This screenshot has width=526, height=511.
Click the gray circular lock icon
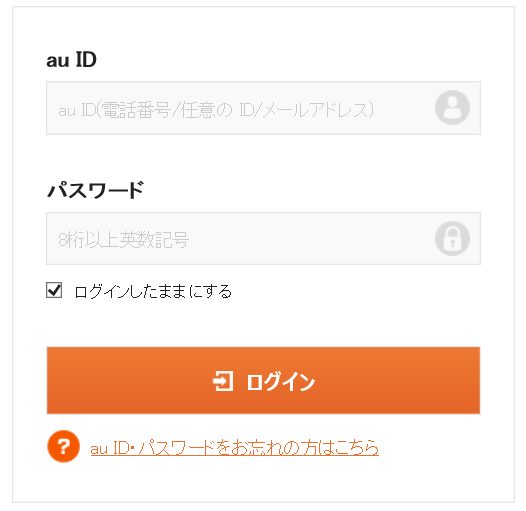click(452, 238)
